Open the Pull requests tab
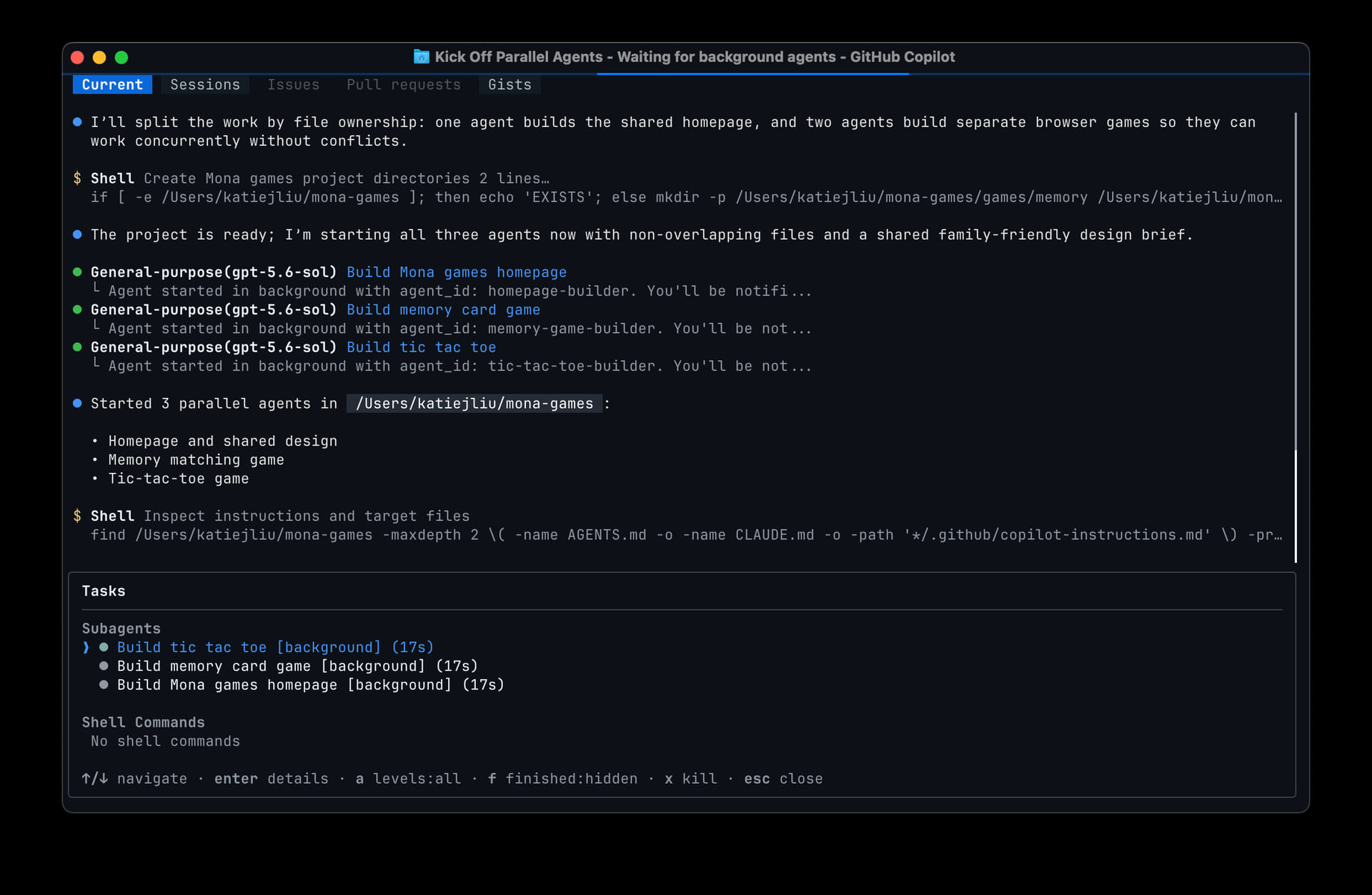The image size is (1372, 895). tap(404, 84)
